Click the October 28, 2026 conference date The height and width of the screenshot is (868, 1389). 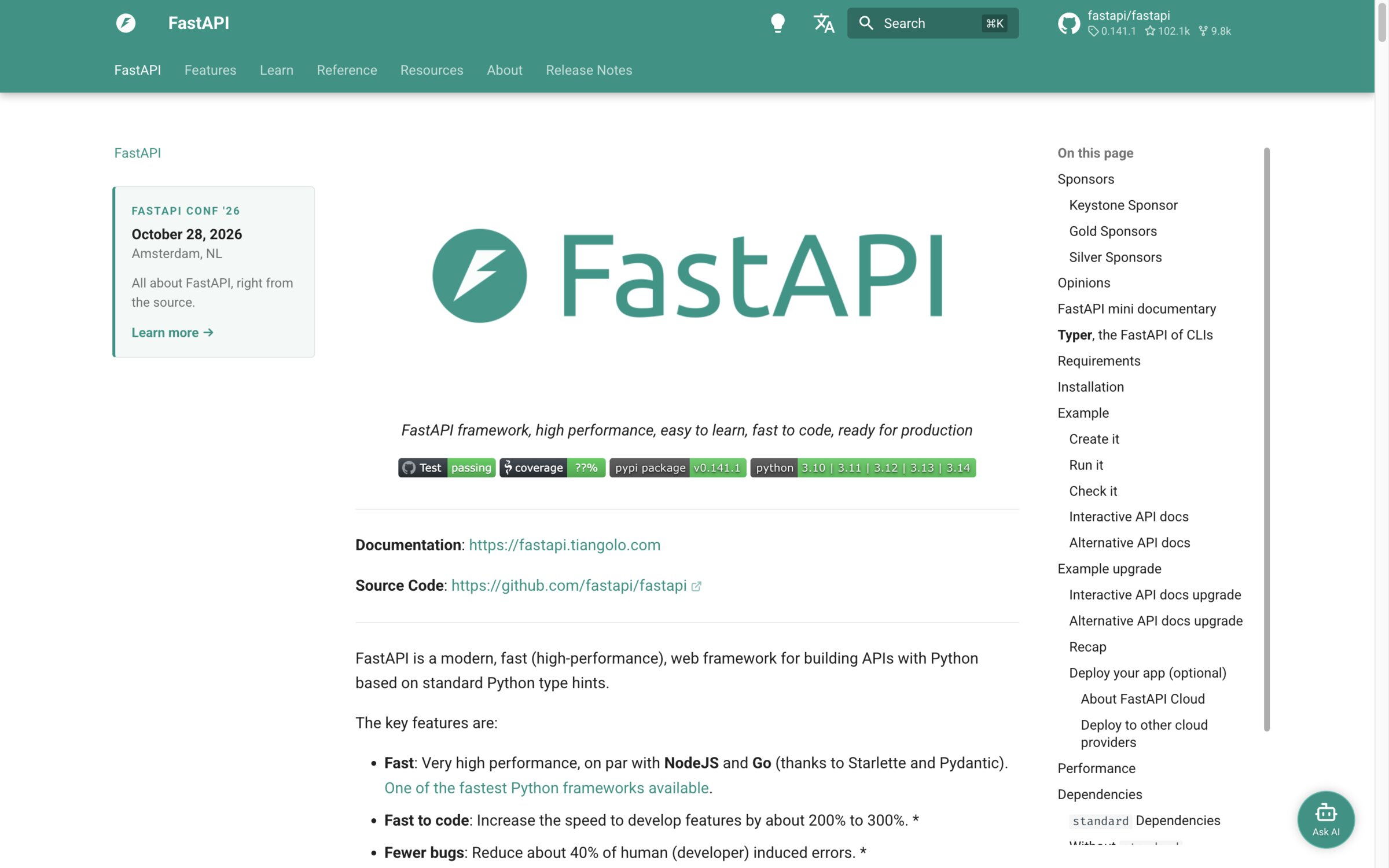click(x=186, y=234)
